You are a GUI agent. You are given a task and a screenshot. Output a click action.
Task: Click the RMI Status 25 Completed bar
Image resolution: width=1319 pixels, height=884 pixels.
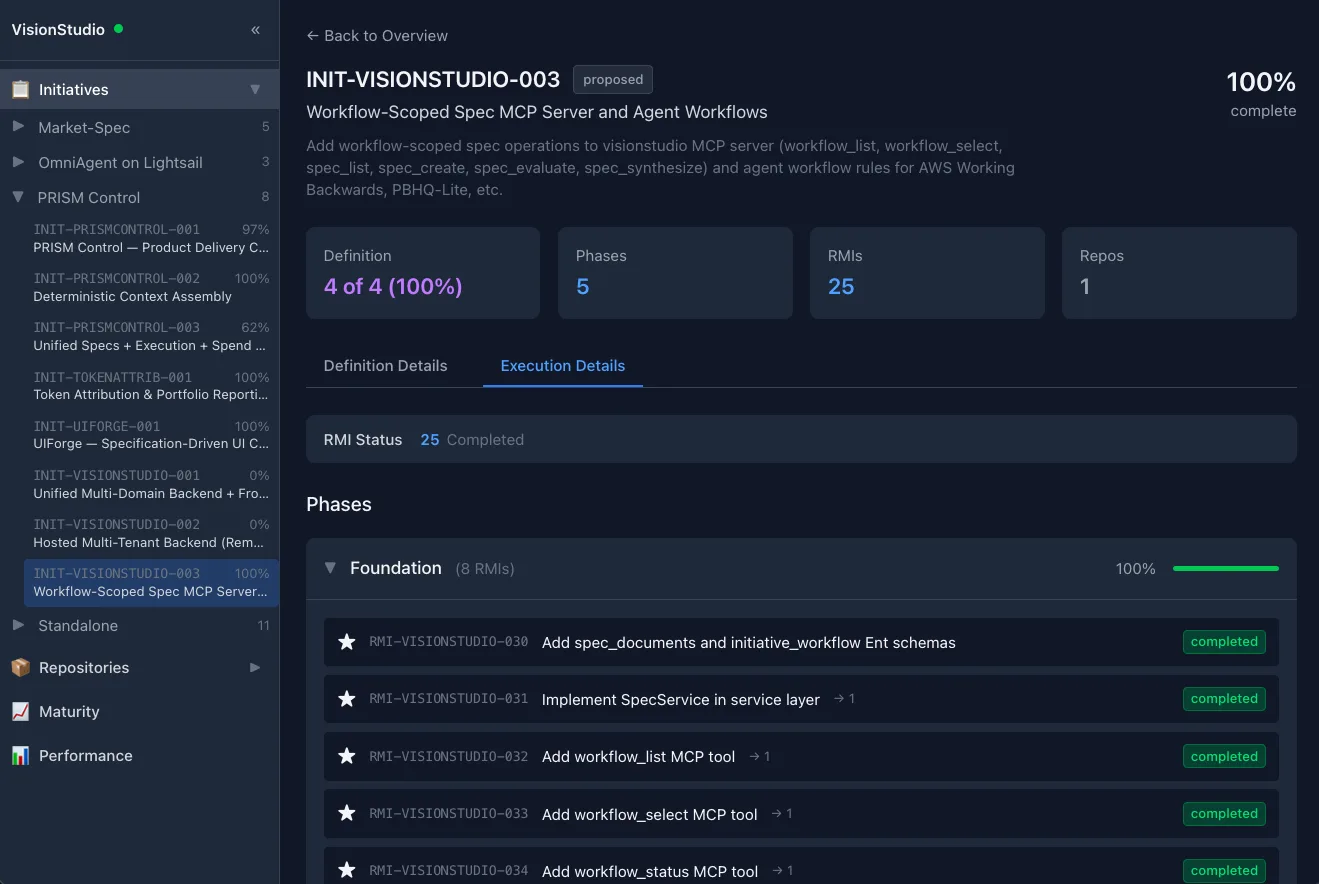pos(801,439)
